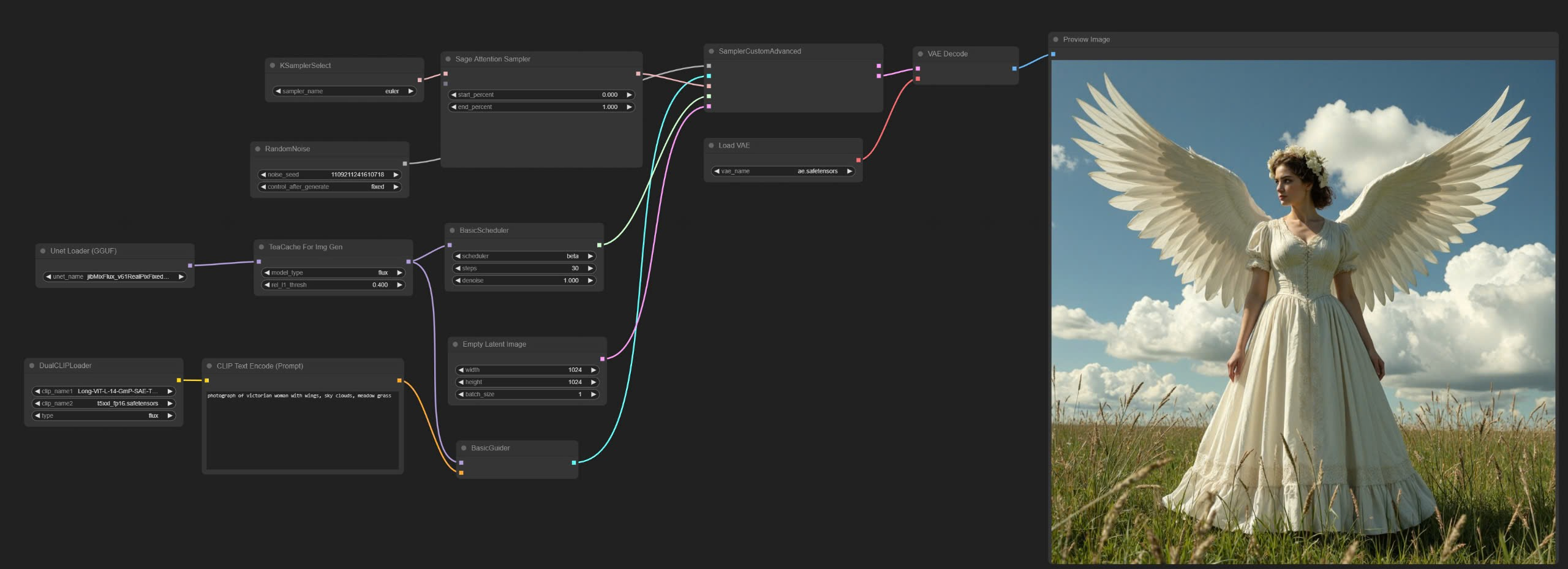Open the control_after_generate dropdown showing fixed
Image resolution: width=1568 pixels, height=569 pixels.
pyautogui.click(x=330, y=187)
